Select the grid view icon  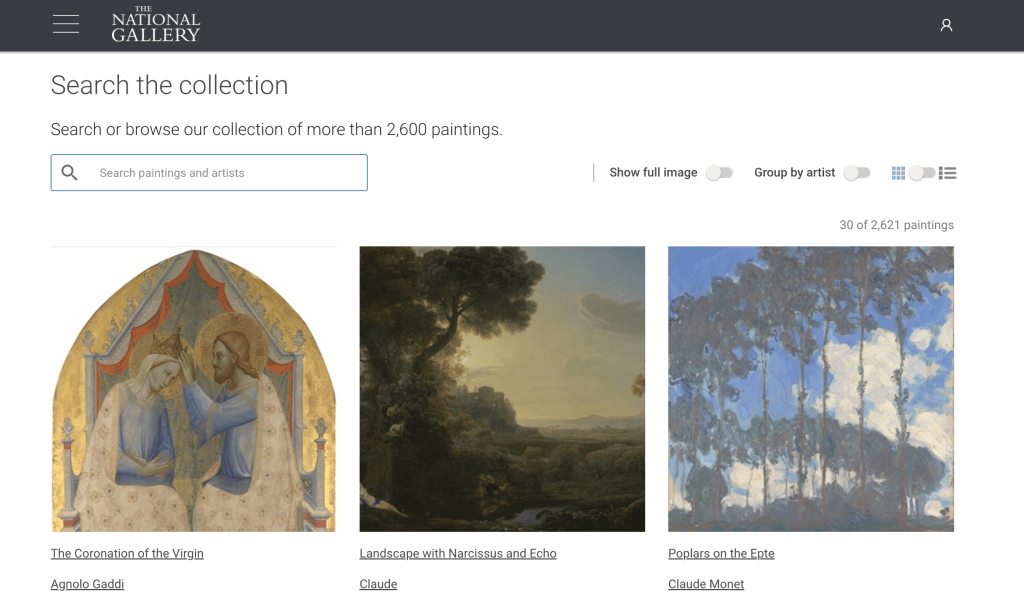click(x=898, y=173)
